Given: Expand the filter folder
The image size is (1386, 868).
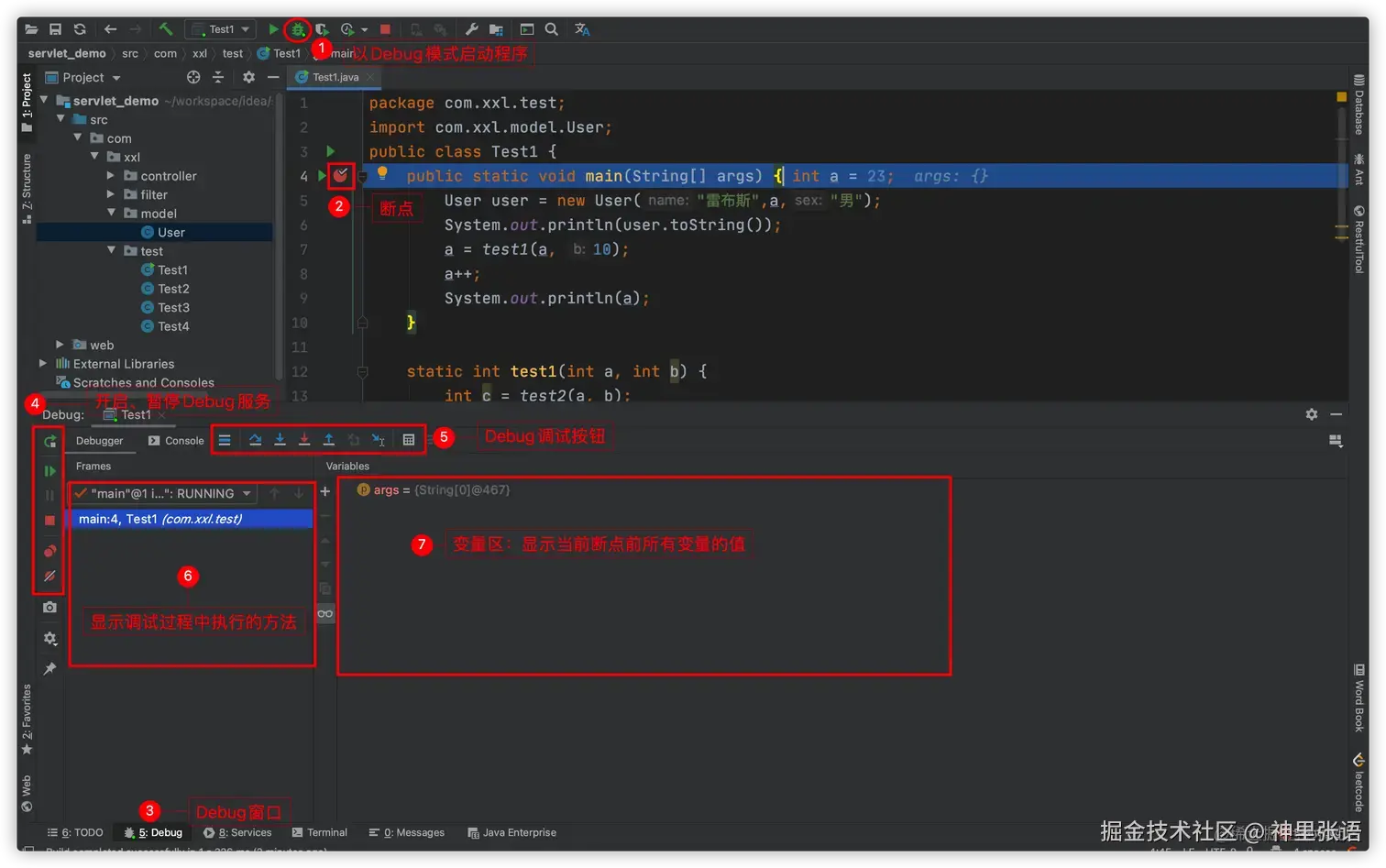Looking at the screenshot, I should coord(111,194).
